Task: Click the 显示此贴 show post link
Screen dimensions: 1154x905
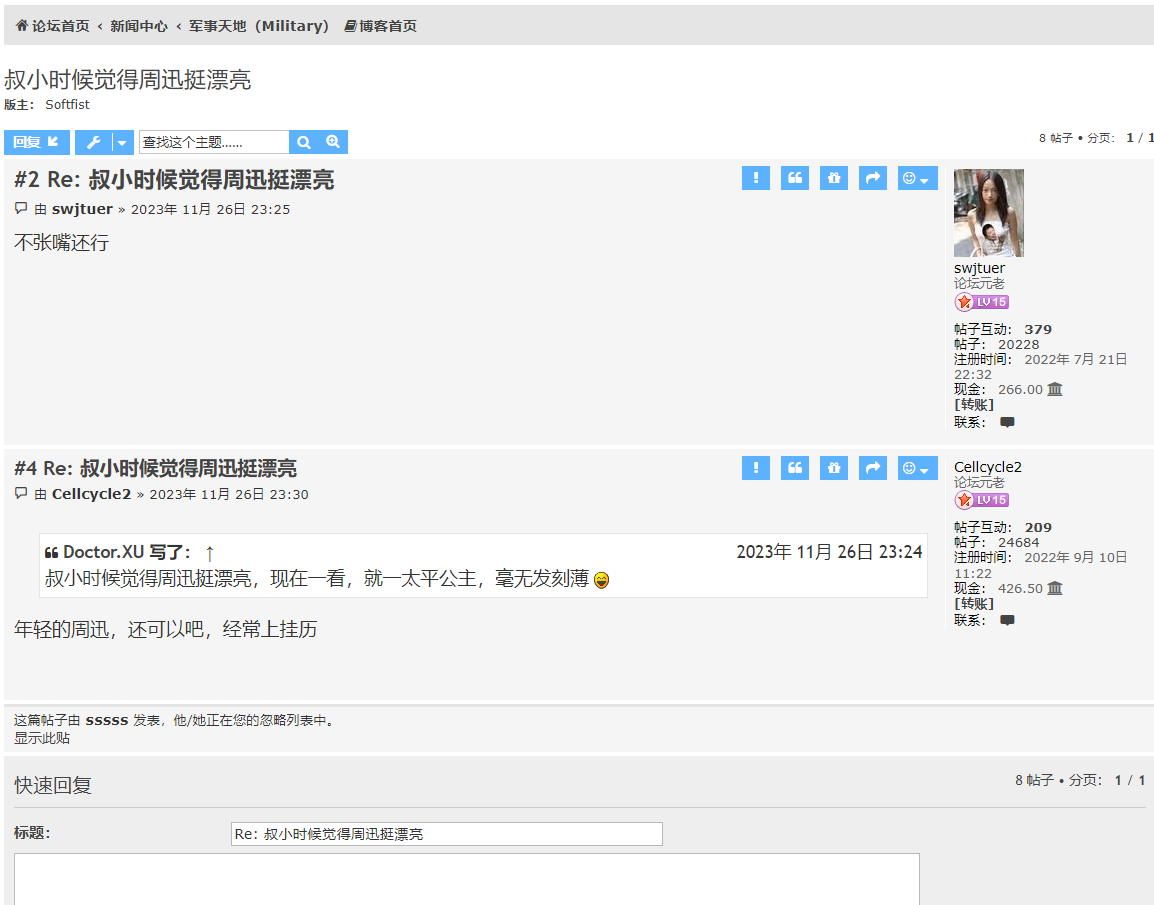Action: [42, 738]
